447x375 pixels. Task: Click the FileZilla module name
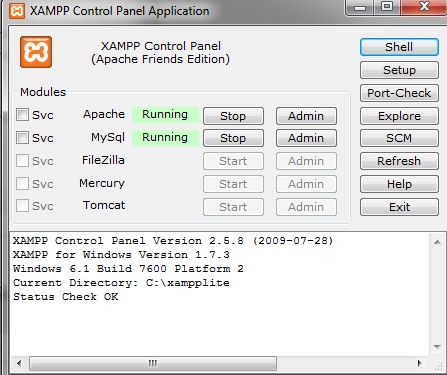pyautogui.click(x=103, y=160)
